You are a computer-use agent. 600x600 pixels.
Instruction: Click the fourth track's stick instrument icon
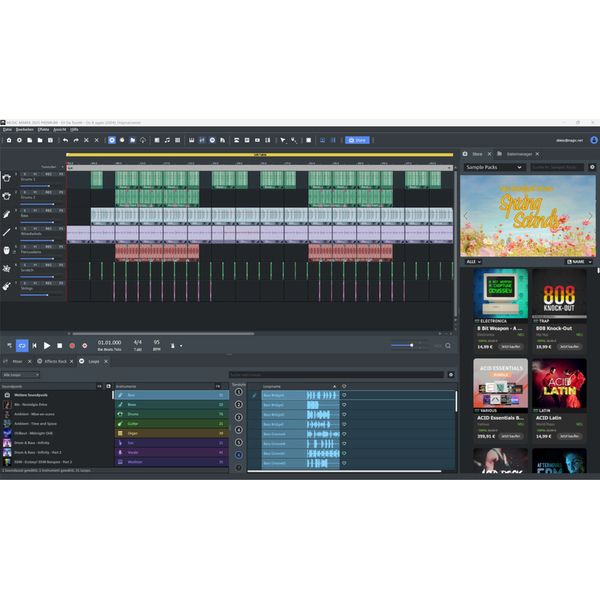point(7,232)
